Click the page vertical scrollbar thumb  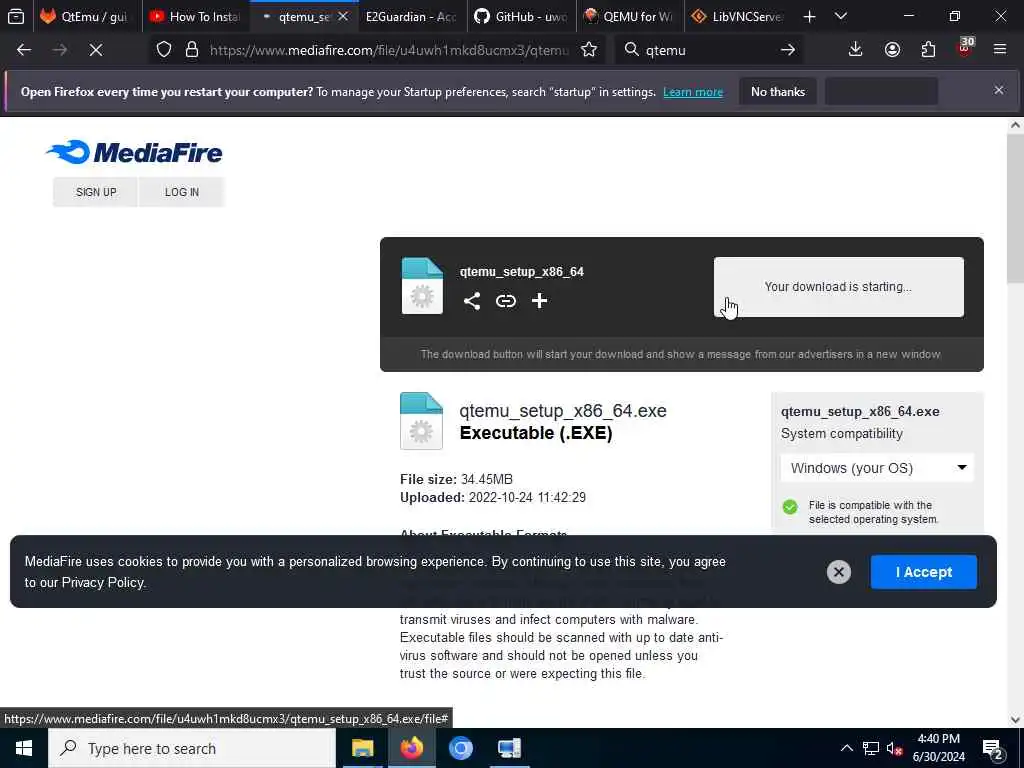click(x=1015, y=209)
